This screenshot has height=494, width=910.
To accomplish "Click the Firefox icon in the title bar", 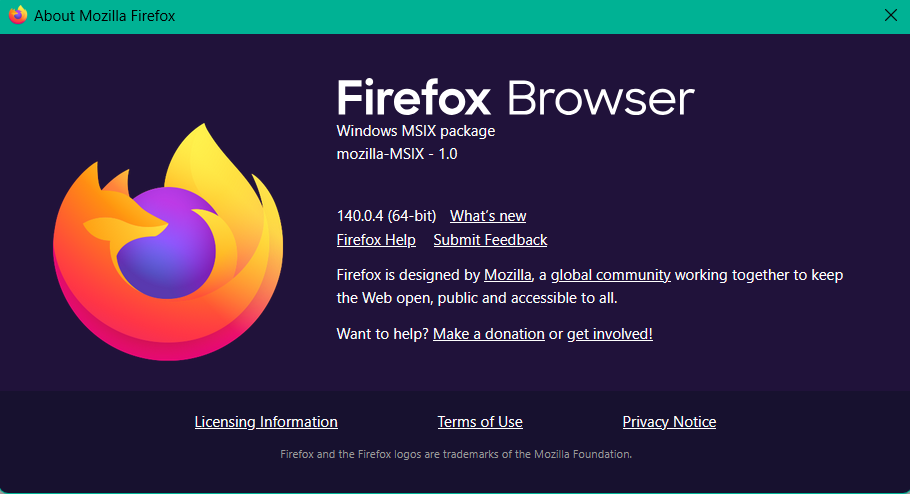I will point(17,16).
